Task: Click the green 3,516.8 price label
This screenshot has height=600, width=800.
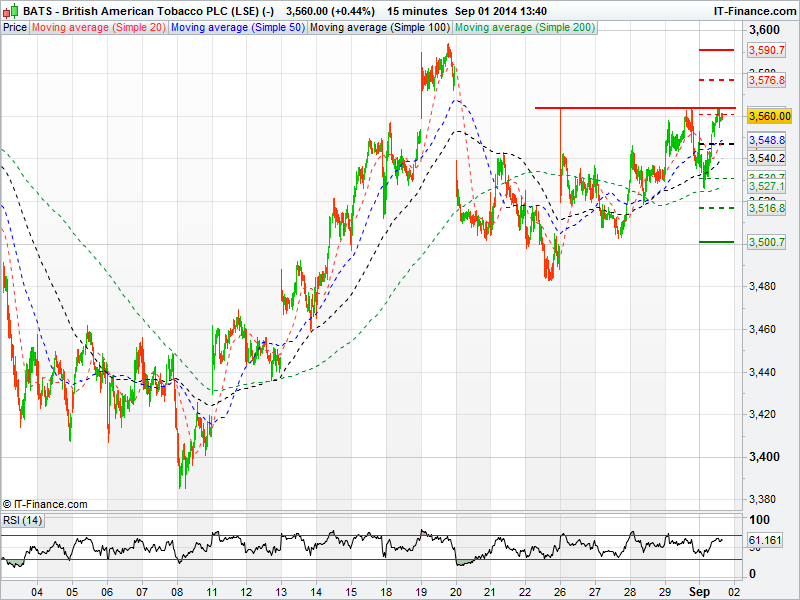Action: coord(766,208)
